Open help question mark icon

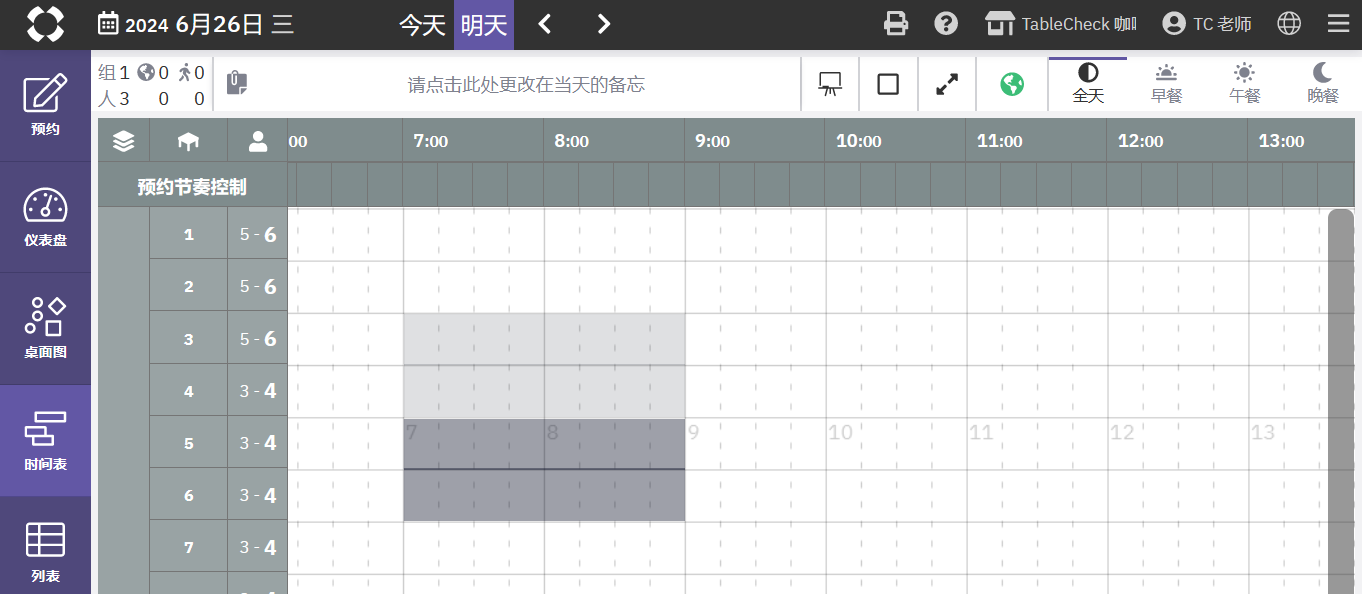coord(946,24)
